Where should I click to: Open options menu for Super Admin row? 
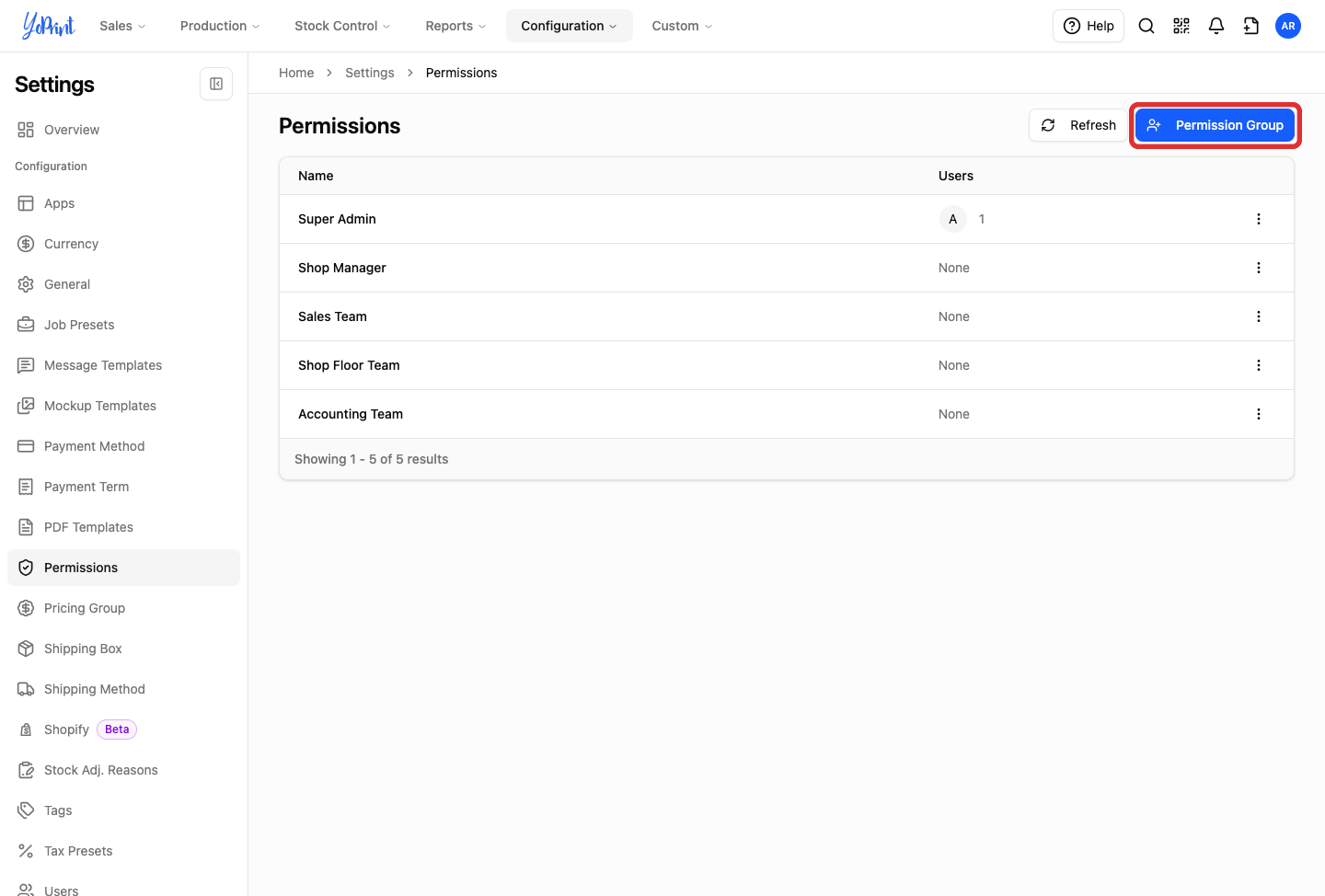tap(1259, 219)
